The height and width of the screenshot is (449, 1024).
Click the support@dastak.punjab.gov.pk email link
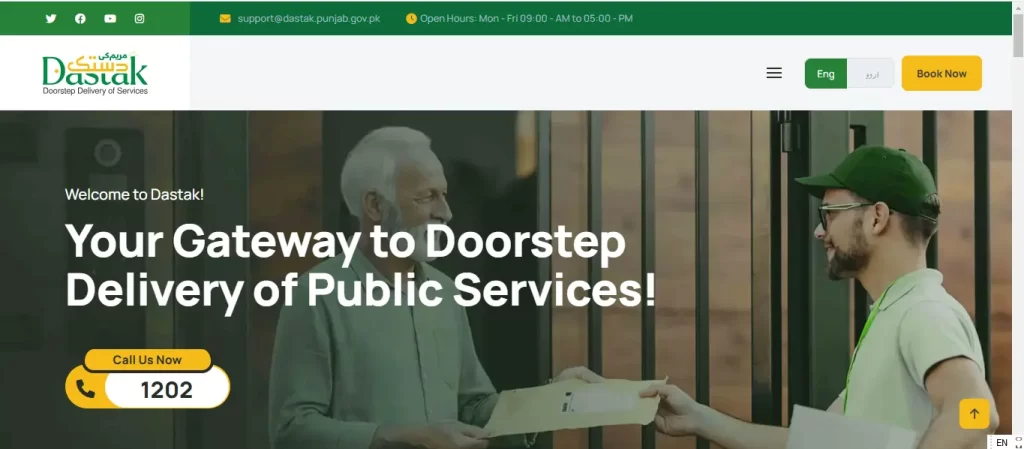[x=308, y=18]
